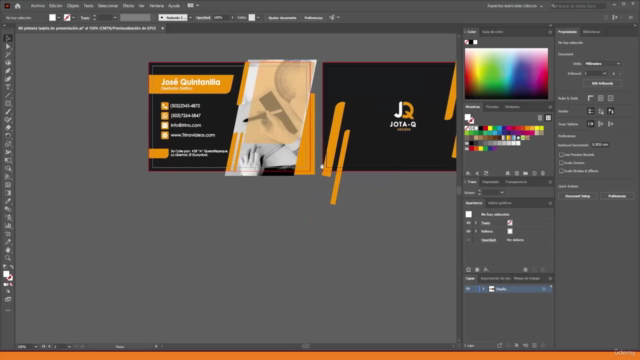Open the Efecto menu
The width and height of the screenshot is (640, 360).
pyautogui.click(x=128, y=6)
